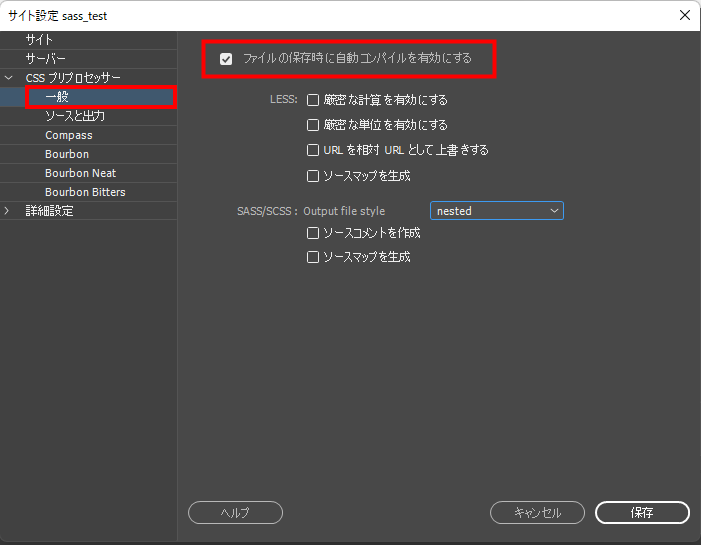This screenshot has height=545, width=701.
Task: Toggle auto-compile on file save checkbox
Action: [226, 59]
